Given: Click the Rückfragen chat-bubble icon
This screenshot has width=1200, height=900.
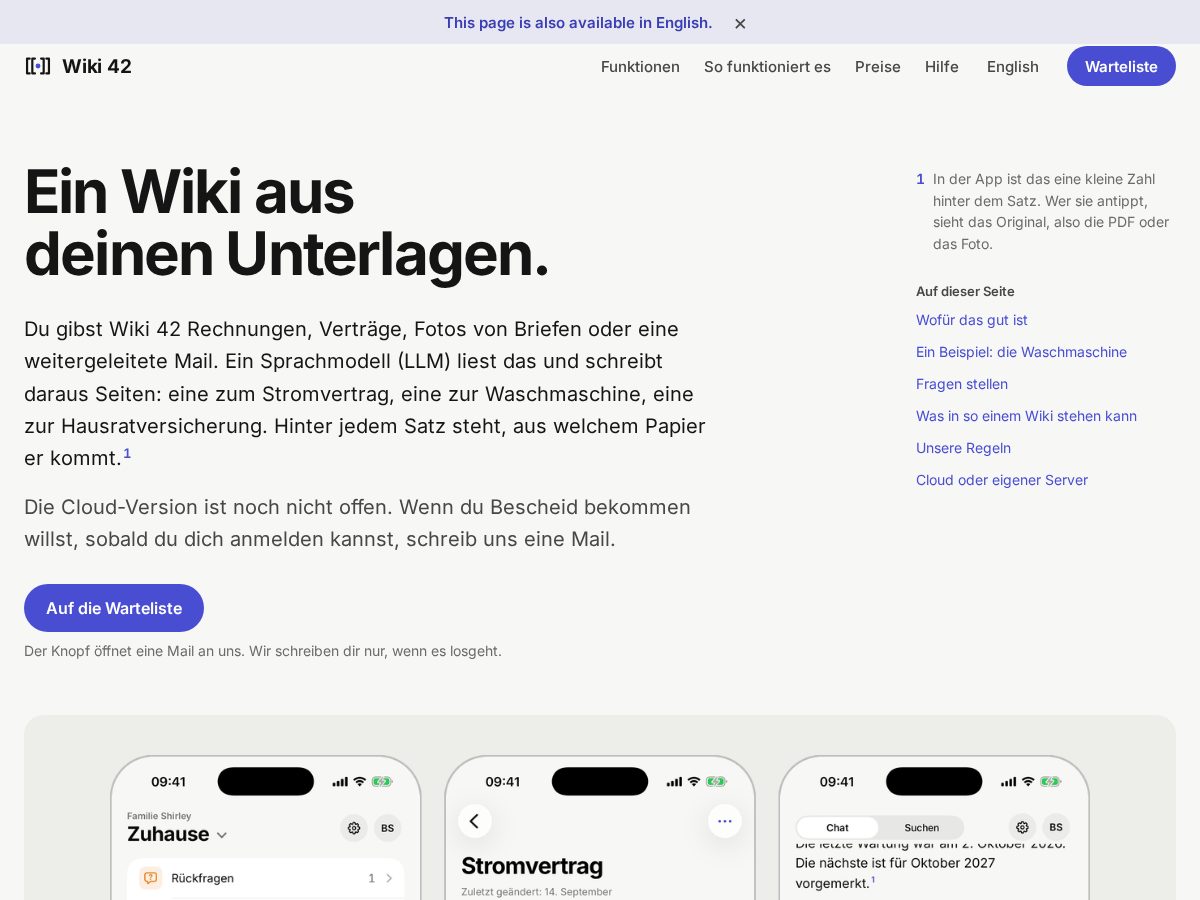Looking at the screenshot, I should 151,878.
